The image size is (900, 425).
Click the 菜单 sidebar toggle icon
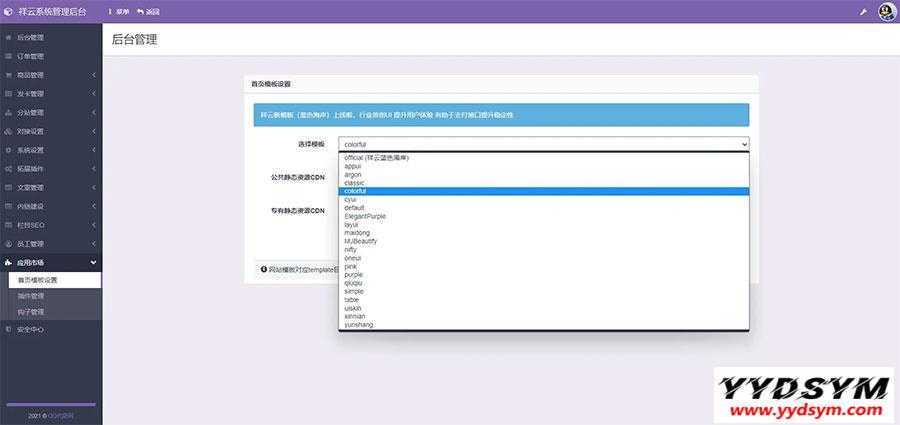click(110, 11)
